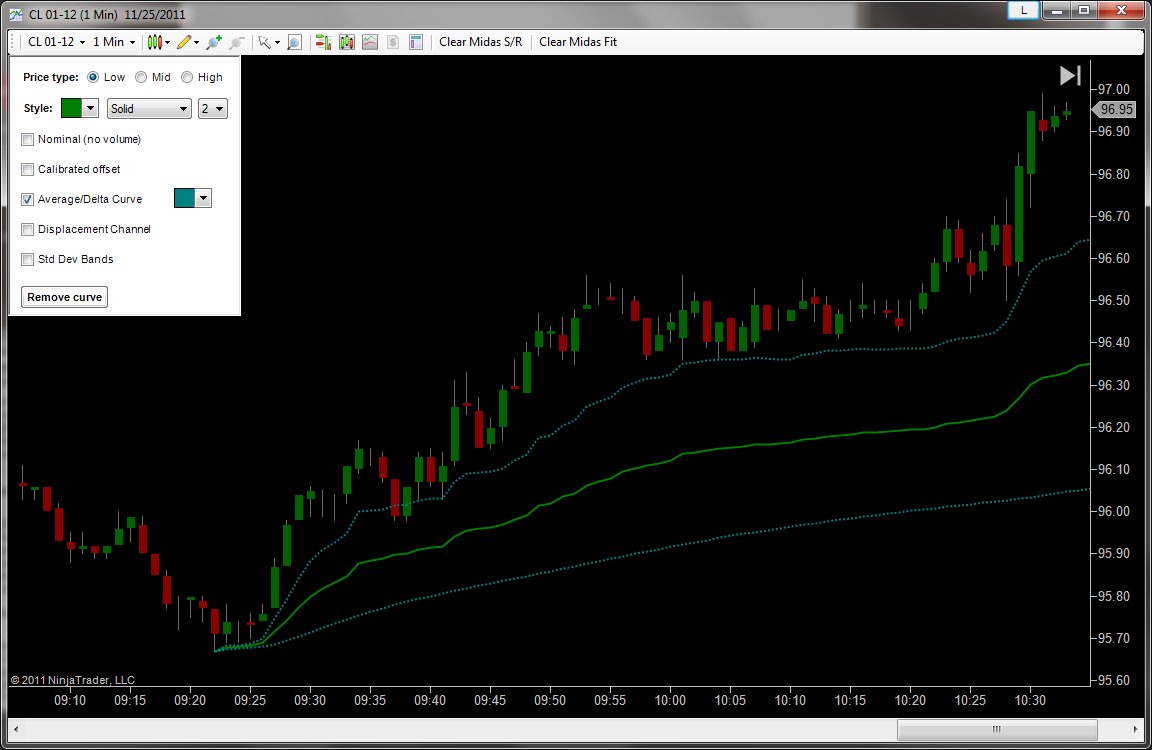Uncheck Average/Delta Curve checkbox

tap(28, 199)
